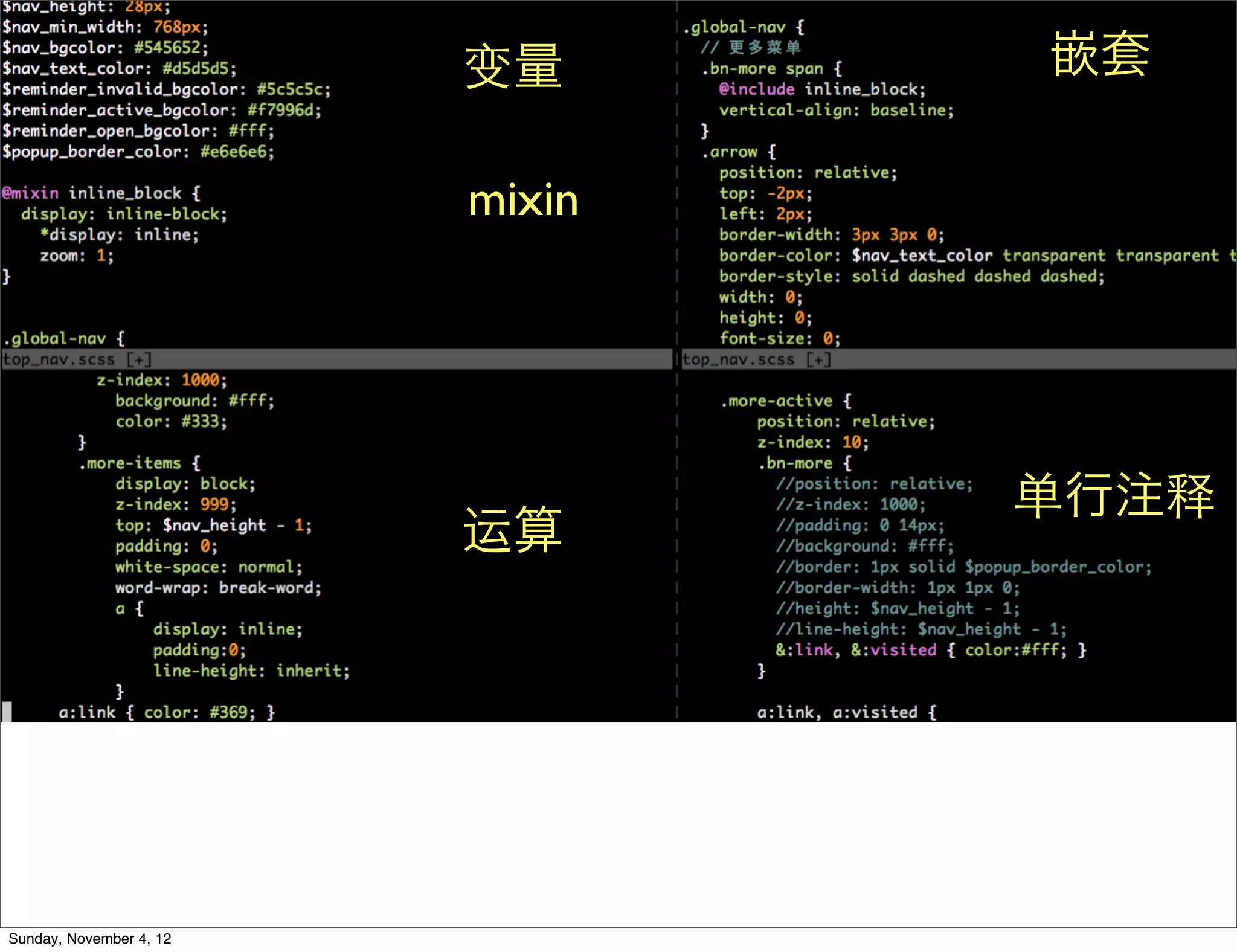Screen dimensions: 1237x952
Task: Click the display: inline-block property in mixin
Action: [124, 214]
